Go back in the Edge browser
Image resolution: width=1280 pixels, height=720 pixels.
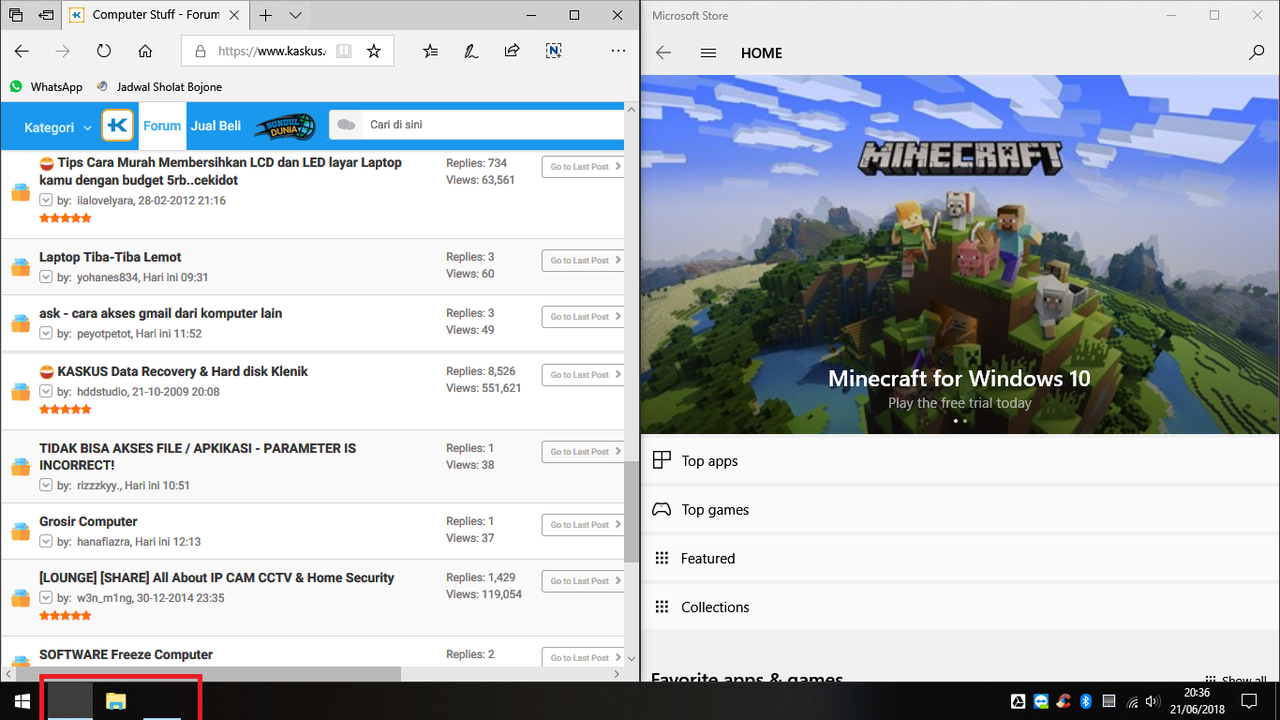coord(22,51)
